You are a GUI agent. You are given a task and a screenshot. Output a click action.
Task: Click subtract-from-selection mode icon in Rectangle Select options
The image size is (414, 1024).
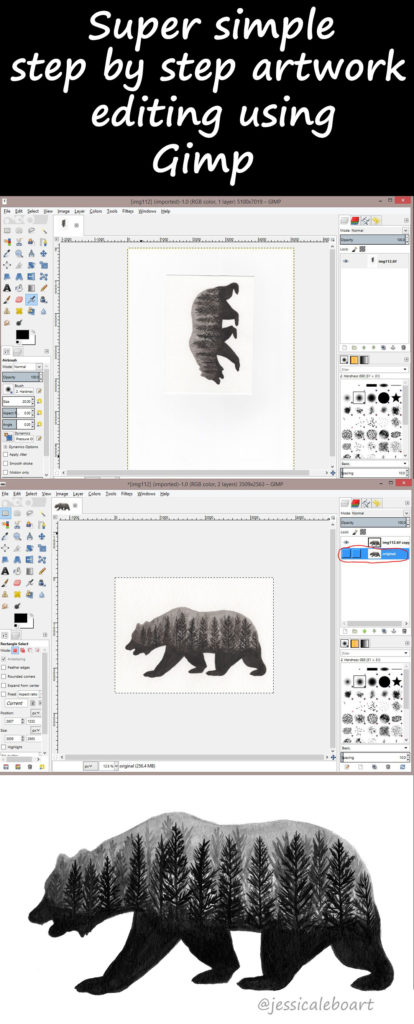[x=29, y=650]
